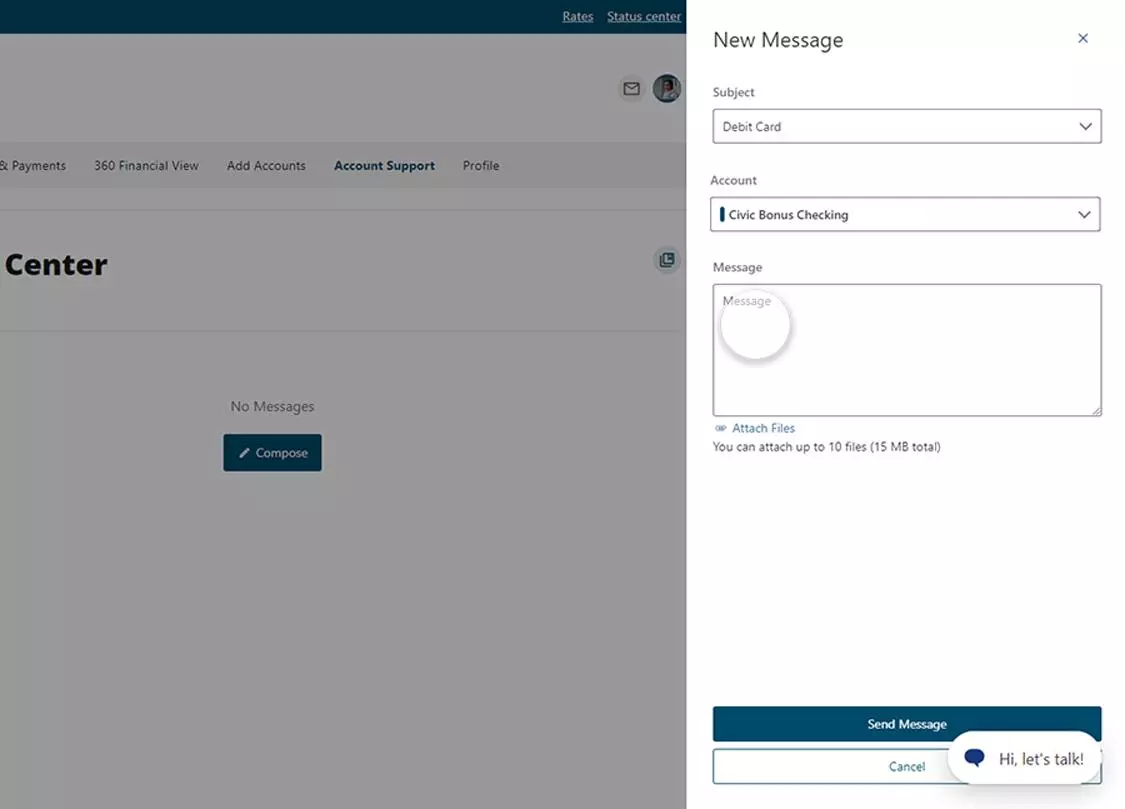Go to the Profile tab

point(480,165)
